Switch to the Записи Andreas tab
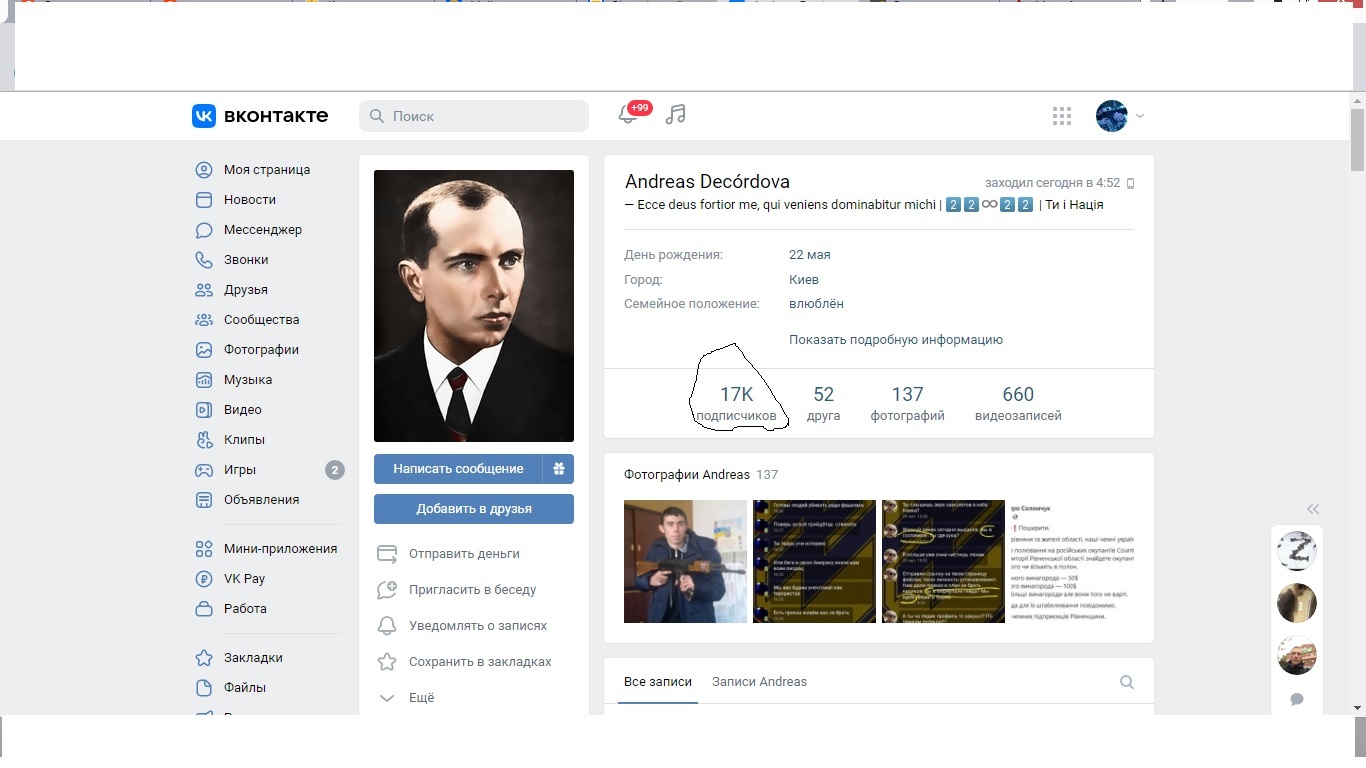 [x=759, y=682]
